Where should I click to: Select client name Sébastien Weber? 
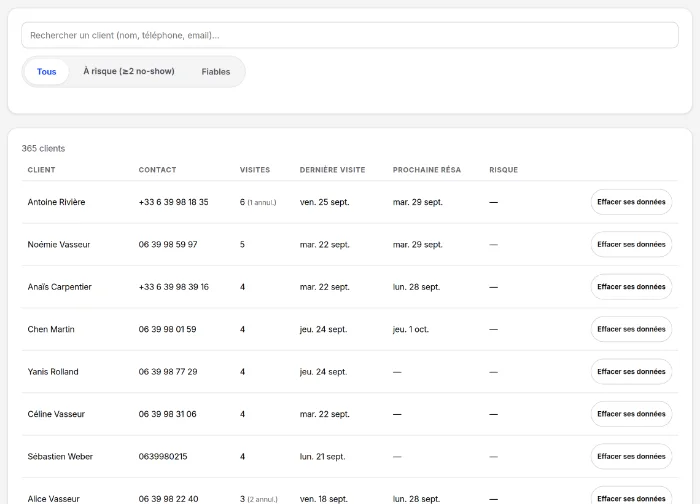tap(60, 456)
